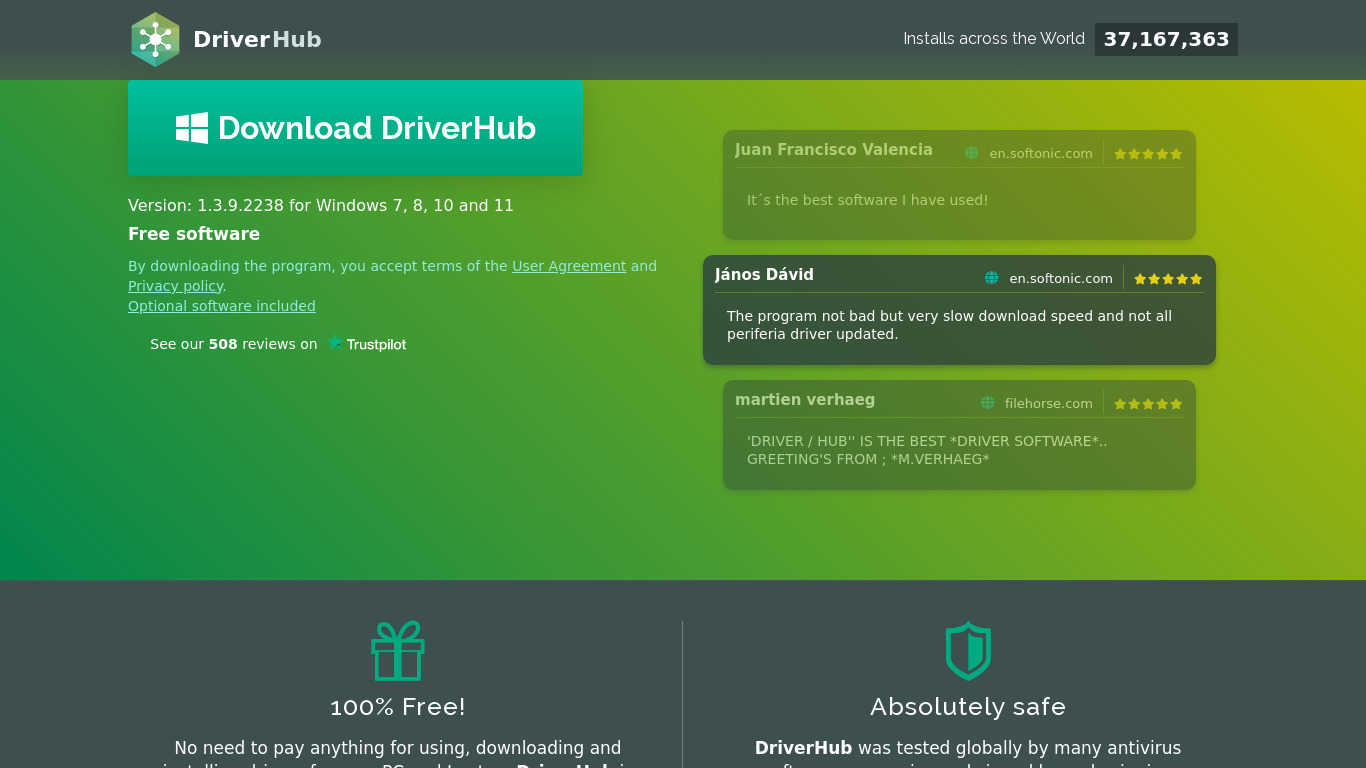Select the martien verhaeg review card
The image size is (1366, 768).
pyautogui.click(x=959, y=435)
